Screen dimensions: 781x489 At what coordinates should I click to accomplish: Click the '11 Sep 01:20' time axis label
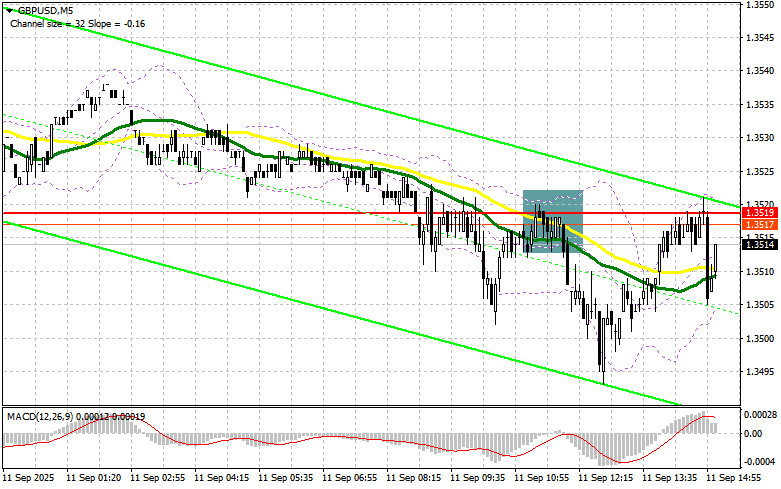pyautogui.click(x=94, y=478)
